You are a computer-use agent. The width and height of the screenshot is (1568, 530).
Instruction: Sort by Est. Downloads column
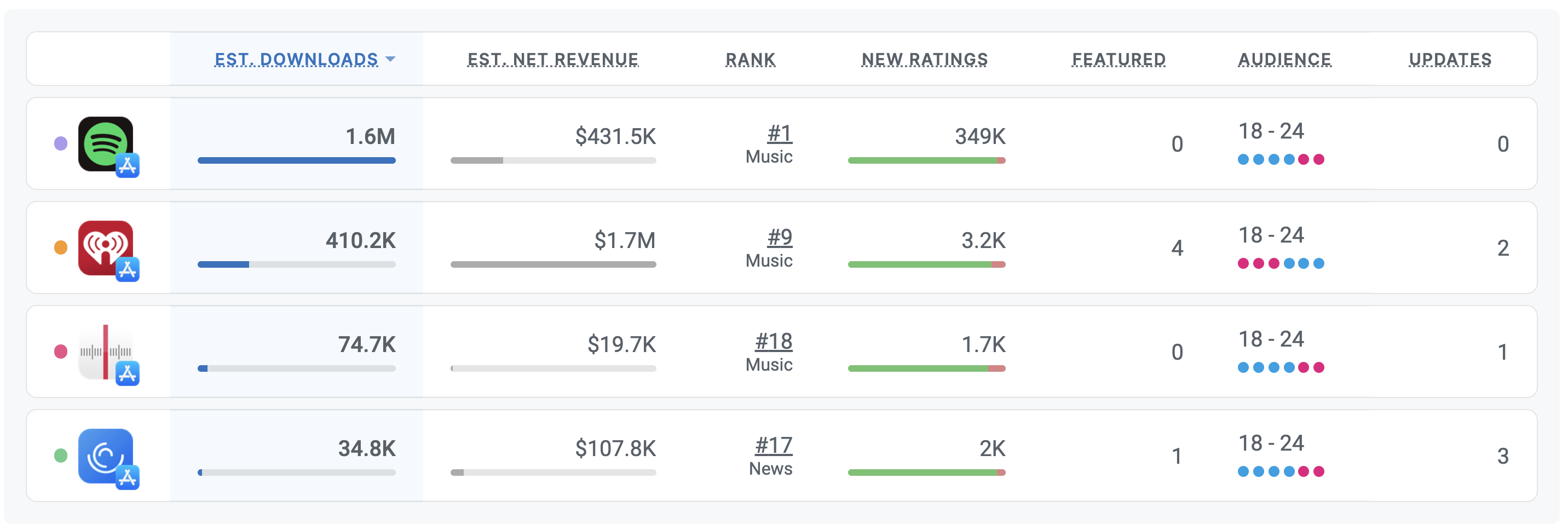pyautogui.click(x=296, y=60)
